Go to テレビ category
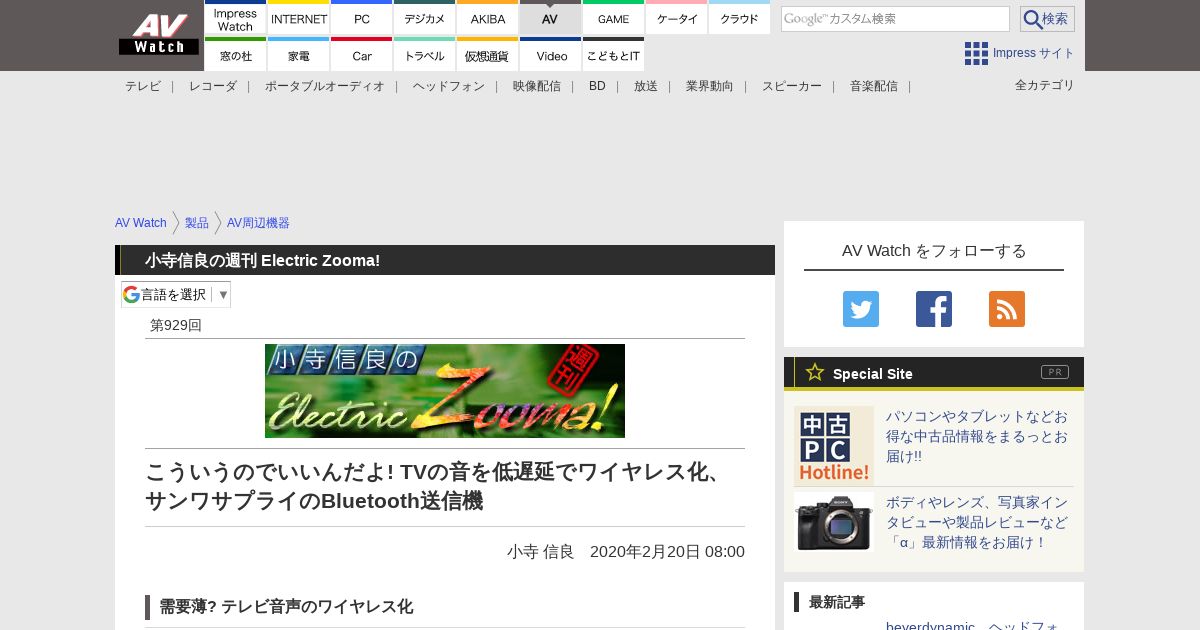The image size is (1200, 630). click(143, 86)
